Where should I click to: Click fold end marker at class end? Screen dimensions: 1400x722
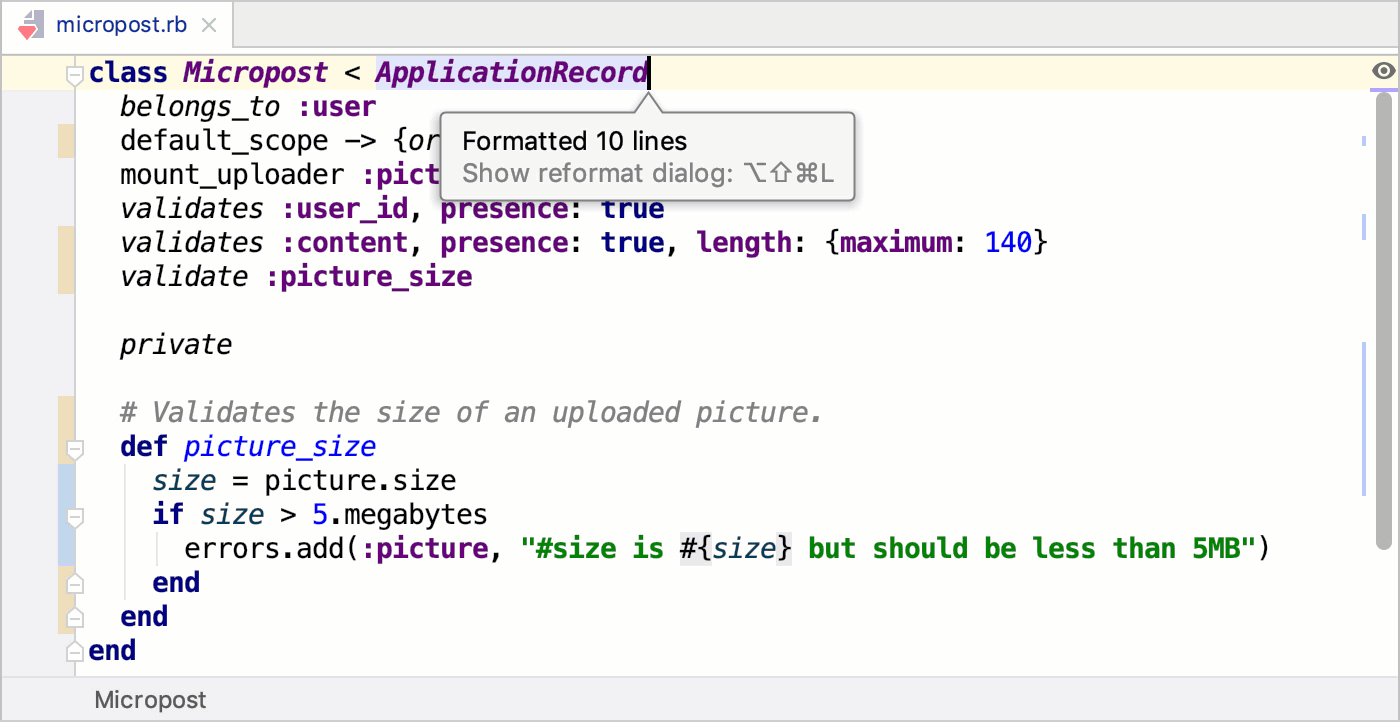point(73,651)
